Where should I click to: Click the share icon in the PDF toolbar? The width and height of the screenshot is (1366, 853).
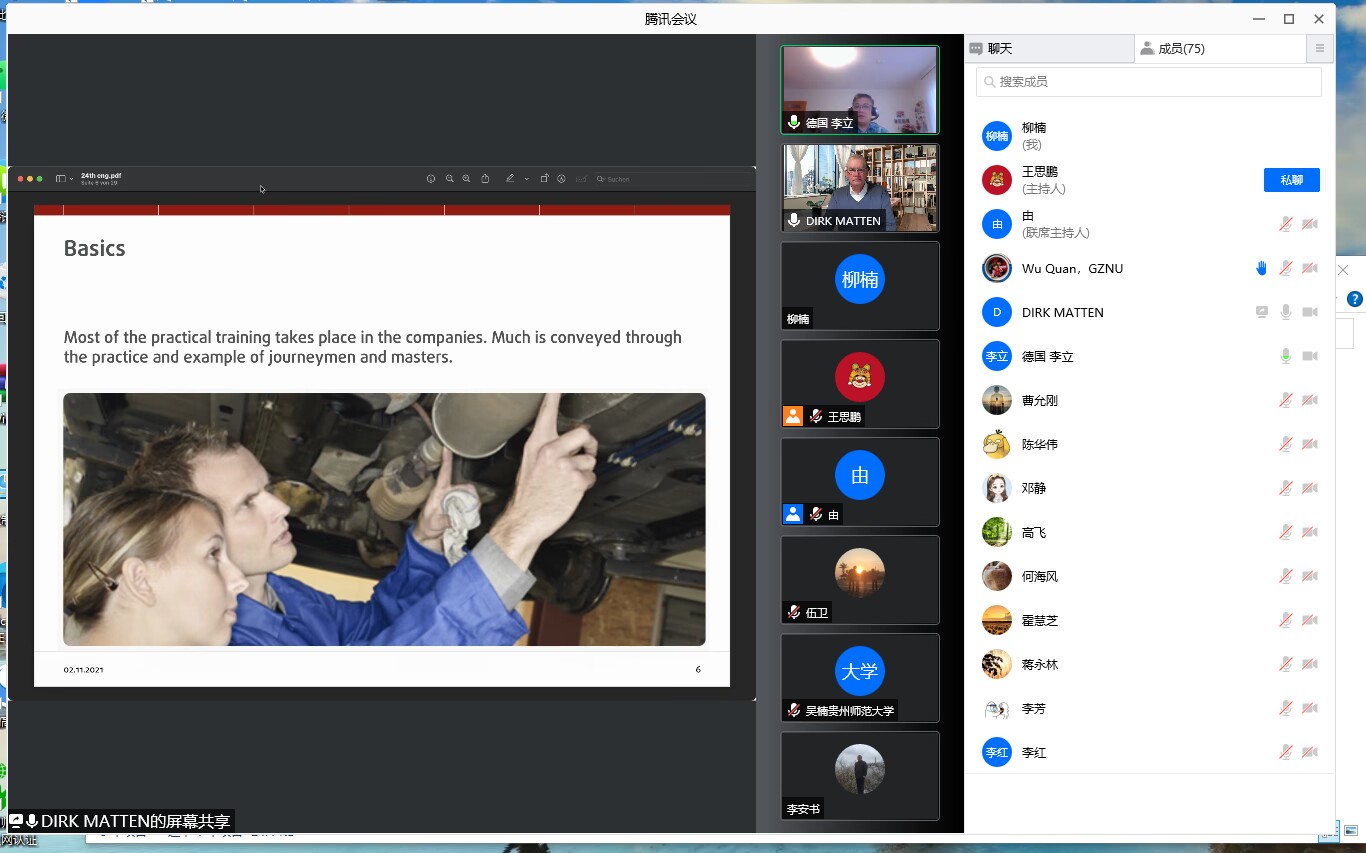(x=485, y=179)
